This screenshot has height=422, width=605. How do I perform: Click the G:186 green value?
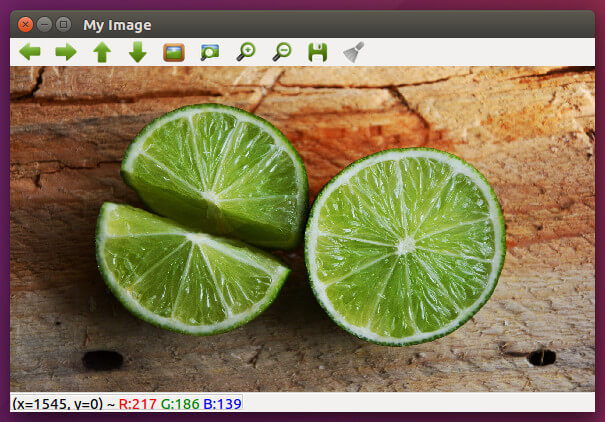click(x=180, y=404)
